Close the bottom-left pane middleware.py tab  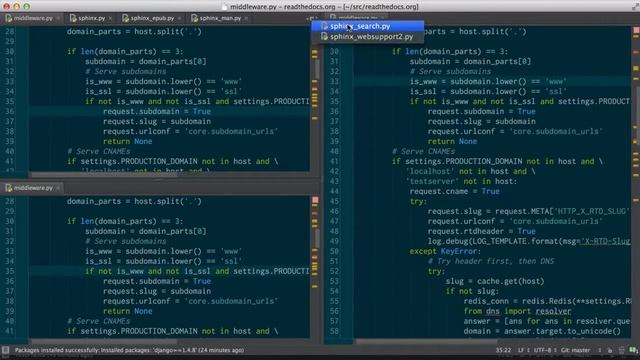click(x=58, y=188)
